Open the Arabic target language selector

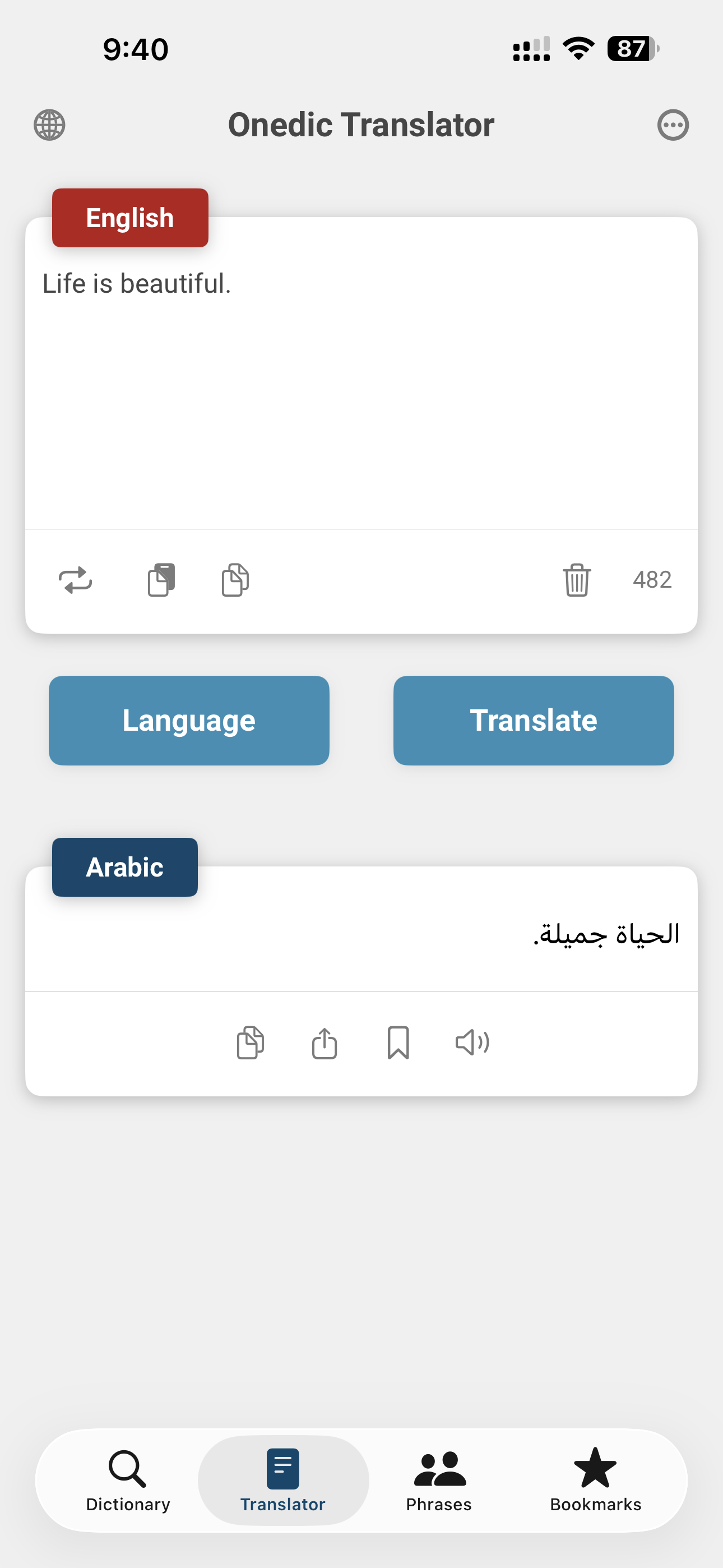click(124, 868)
